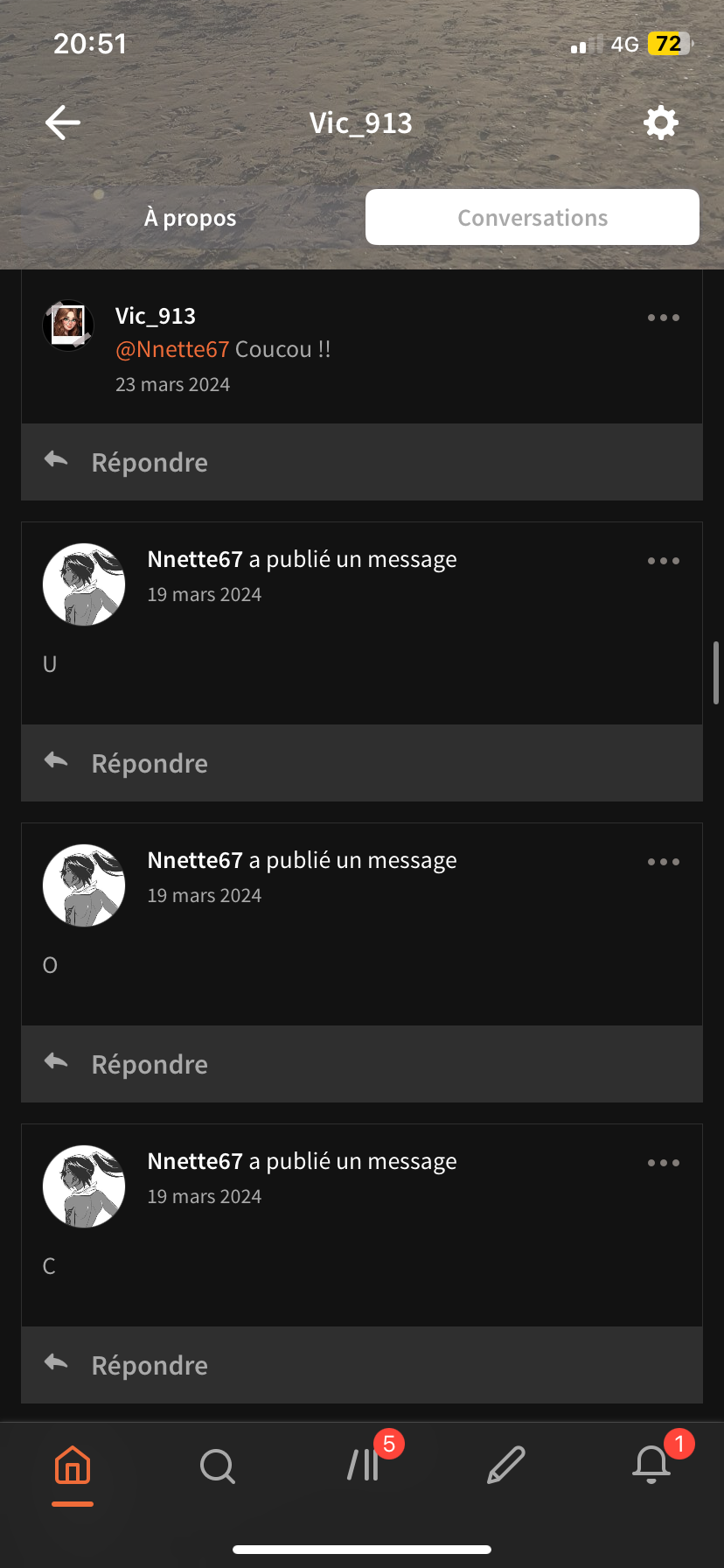This screenshot has width=724, height=1568.
Task: Open options dots on message "U"
Action: click(x=664, y=561)
